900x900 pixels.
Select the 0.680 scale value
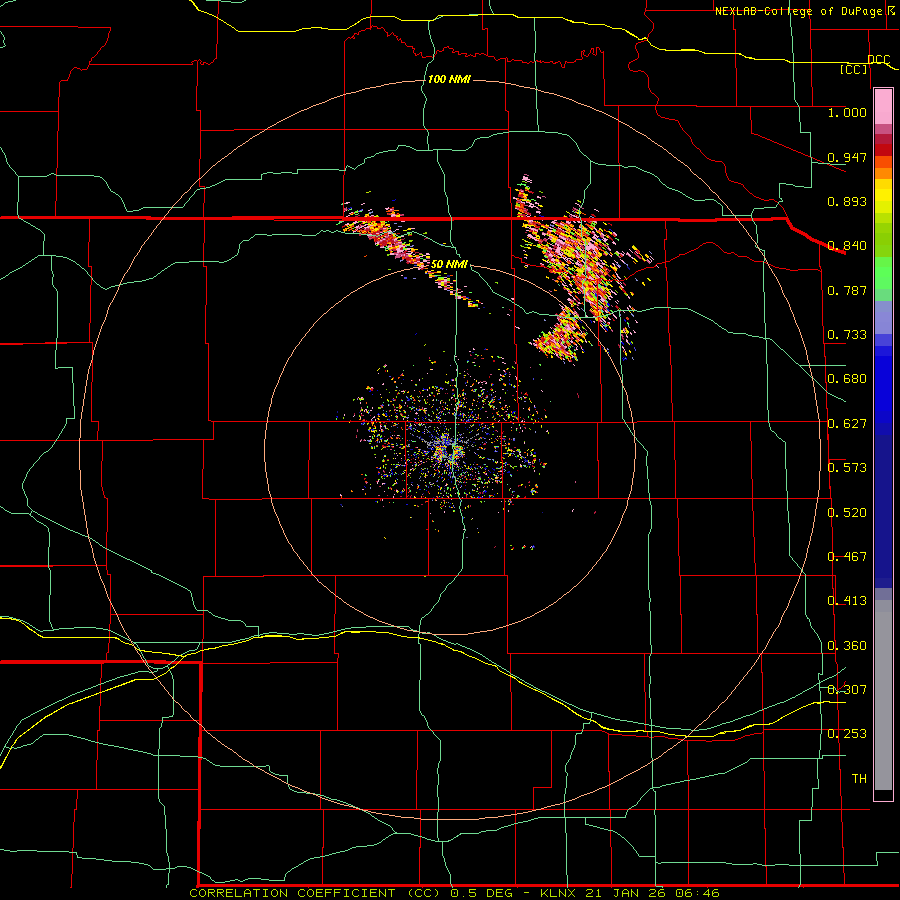[x=847, y=379]
